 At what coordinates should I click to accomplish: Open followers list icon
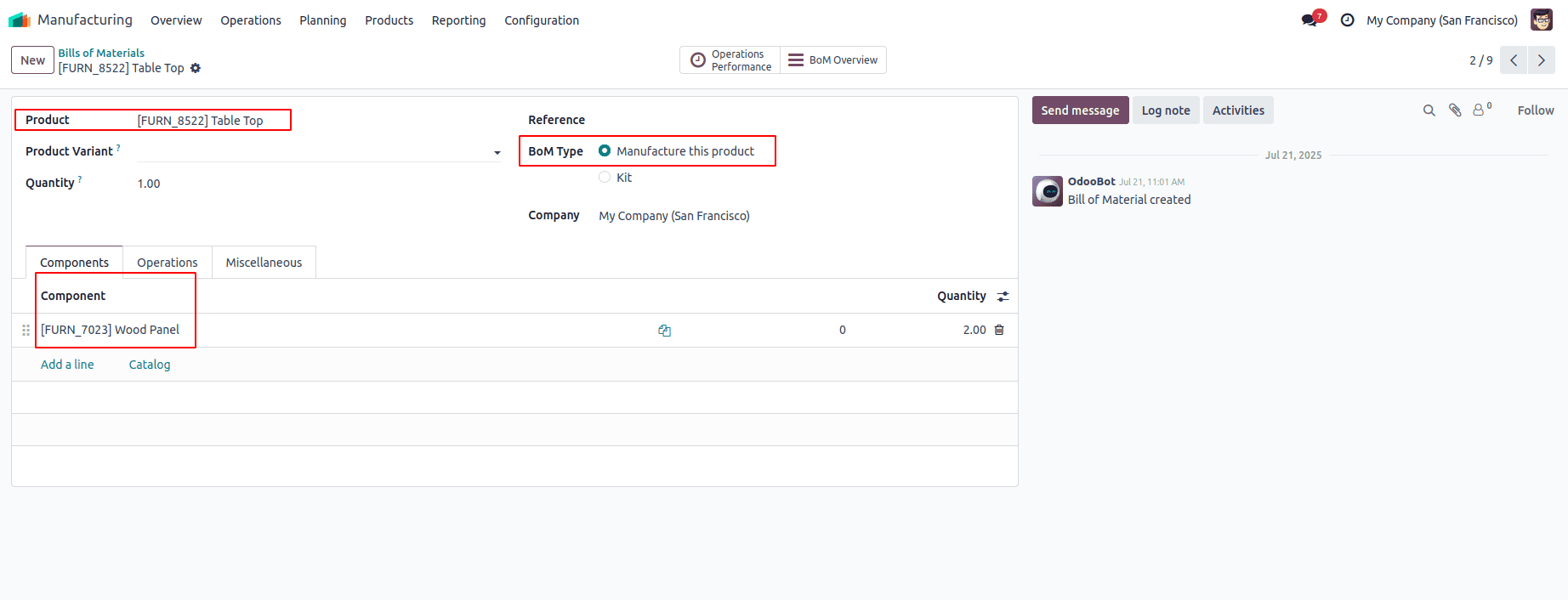(x=1482, y=110)
